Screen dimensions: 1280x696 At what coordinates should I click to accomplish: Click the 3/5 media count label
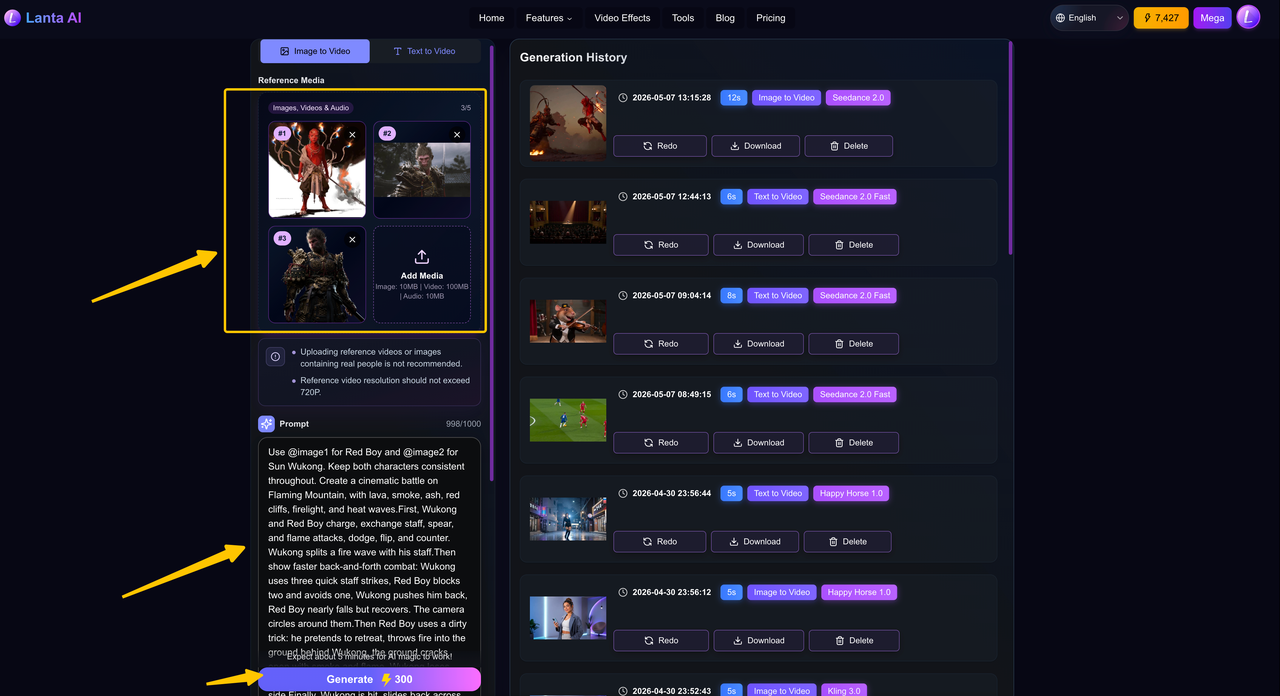point(466,108)
